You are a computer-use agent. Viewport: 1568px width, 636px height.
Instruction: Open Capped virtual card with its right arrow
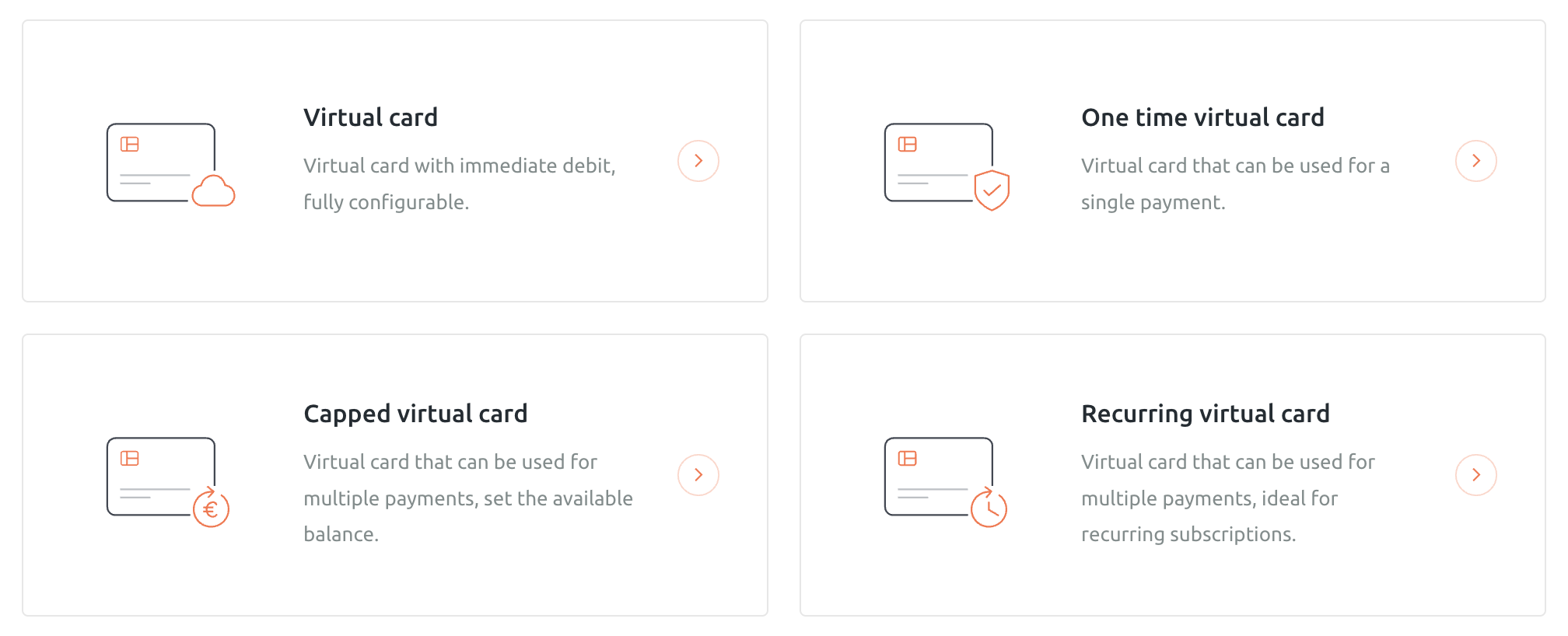(x=698, y=474)
